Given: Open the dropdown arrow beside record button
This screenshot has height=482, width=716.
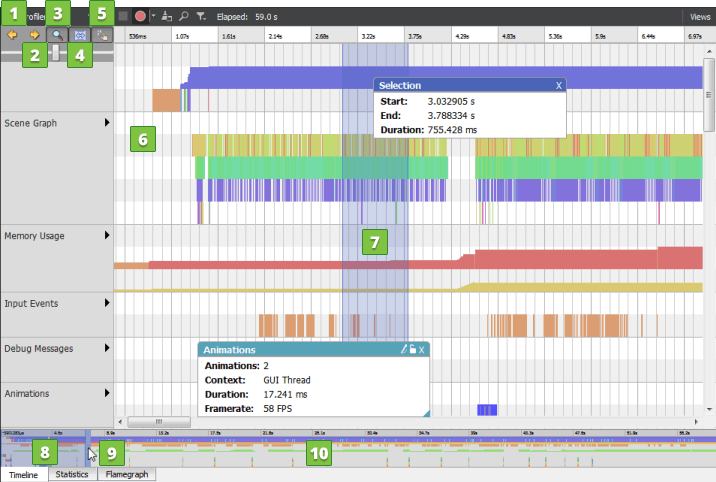Looking at the screenshot, I should pos(152,17).
